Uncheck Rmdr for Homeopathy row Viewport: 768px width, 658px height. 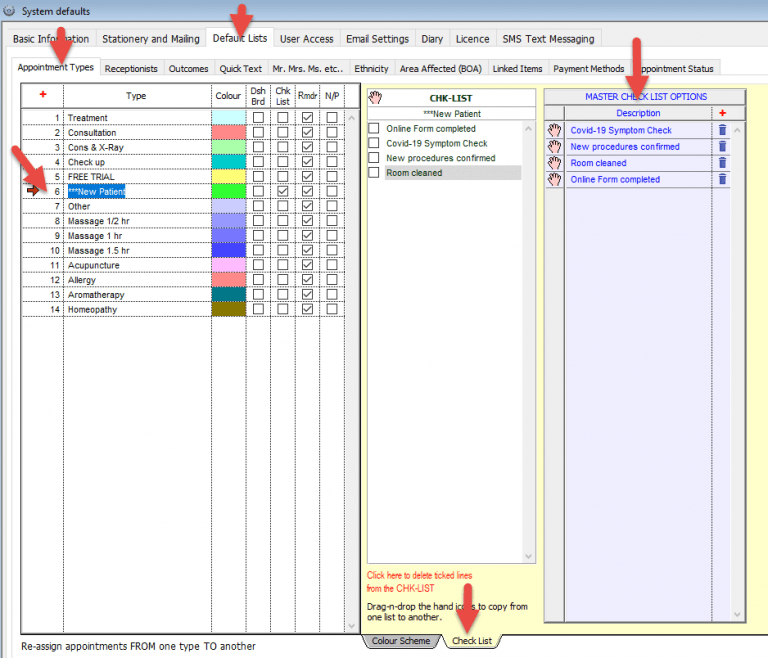click(x=307, y=309)
